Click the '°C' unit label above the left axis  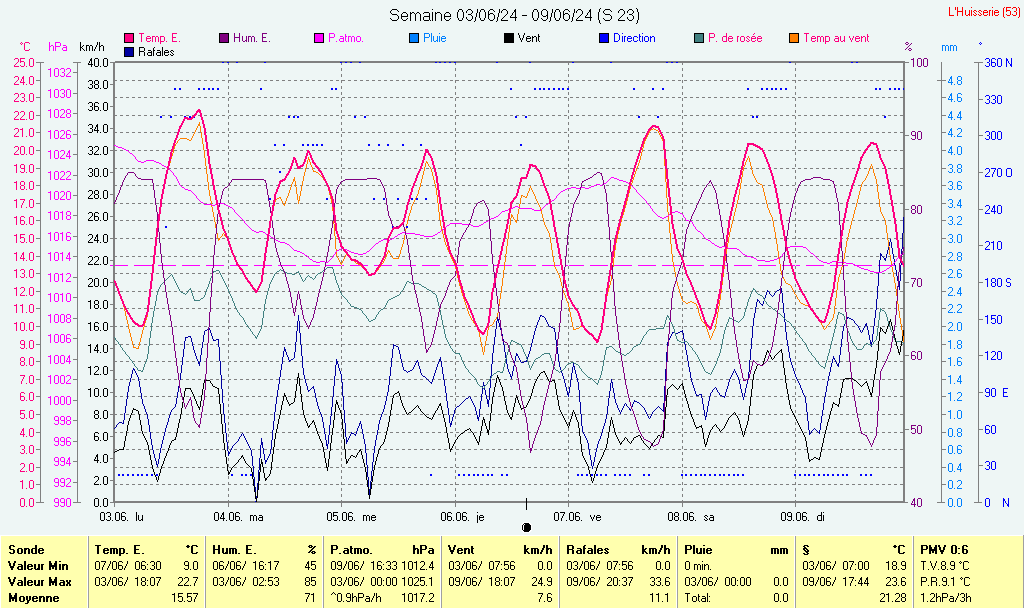25,47
